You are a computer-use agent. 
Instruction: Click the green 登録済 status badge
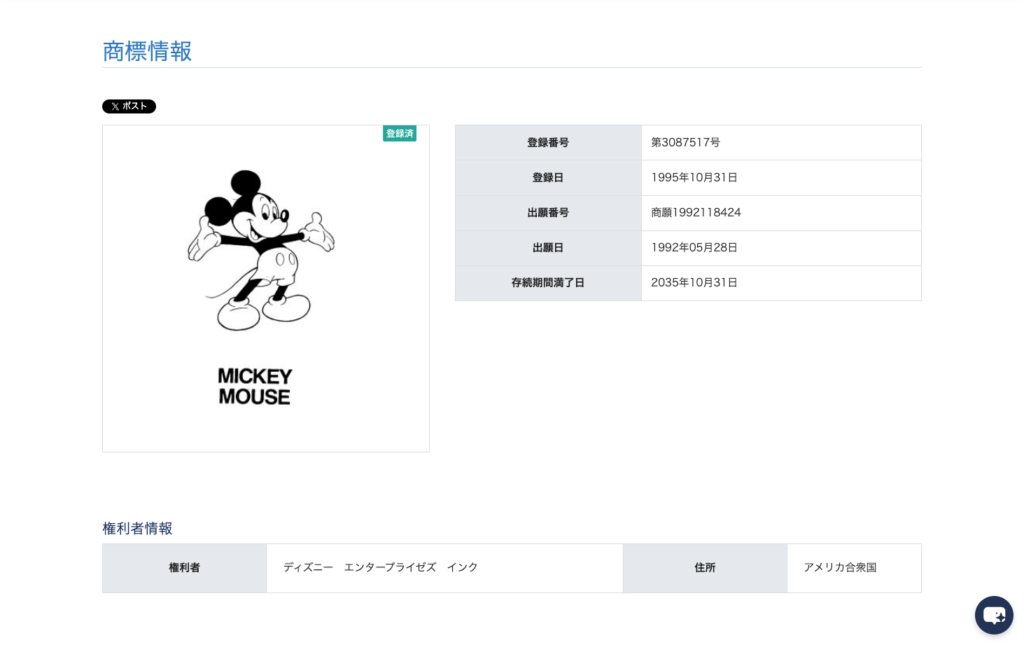click(399, 133)
